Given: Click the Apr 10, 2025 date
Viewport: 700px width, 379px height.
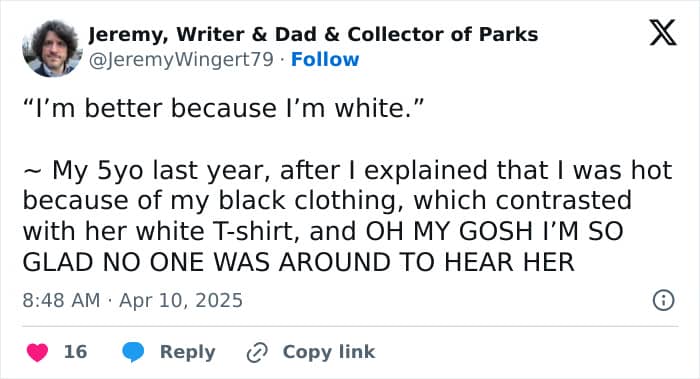Looking at the screenshot, I should (x=181, y=300).
